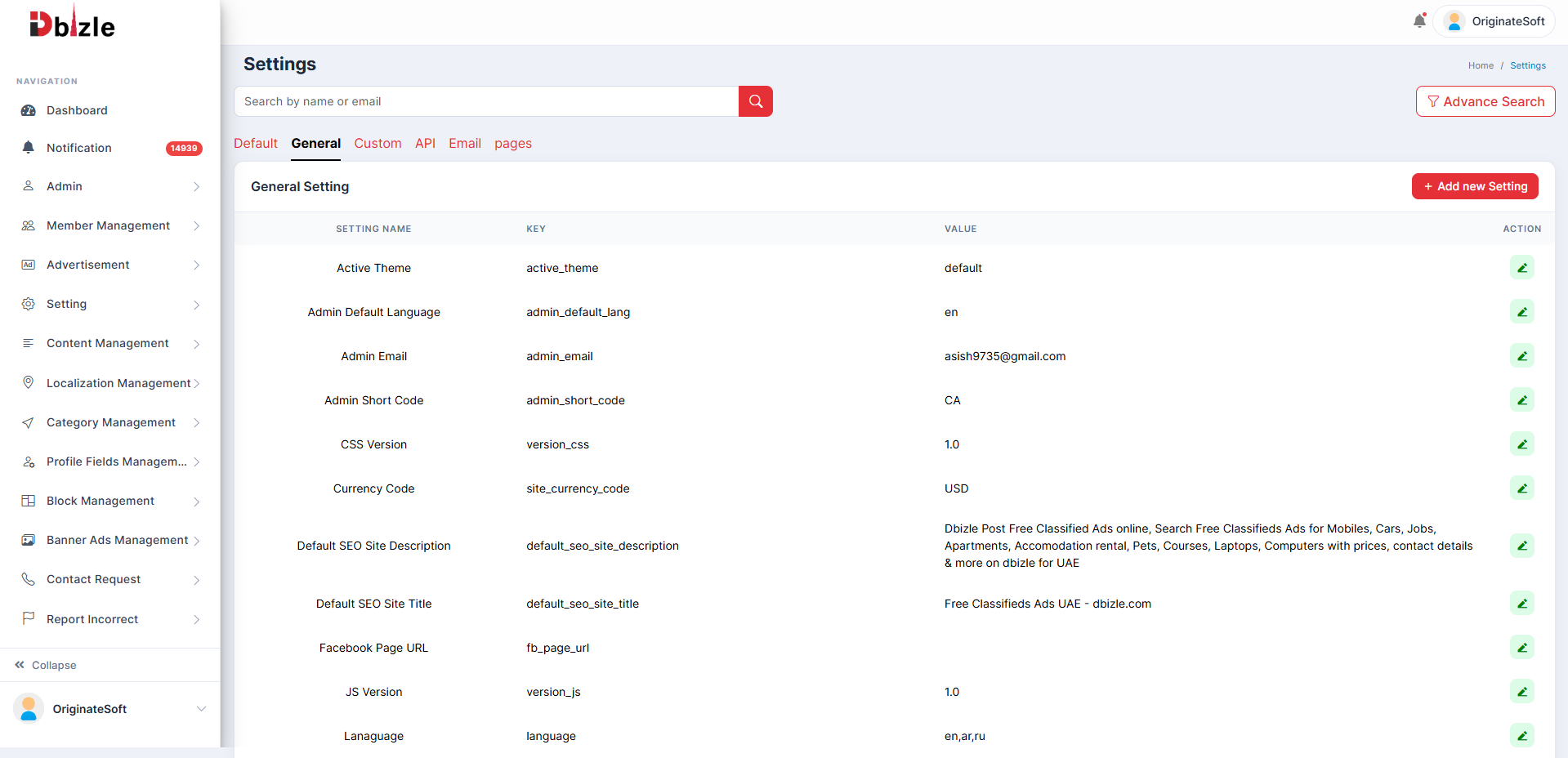The width and height of the screenshot is (1568, 758).
Task: Edit the Default SEO Site Title
Action: coord(1521,604)
